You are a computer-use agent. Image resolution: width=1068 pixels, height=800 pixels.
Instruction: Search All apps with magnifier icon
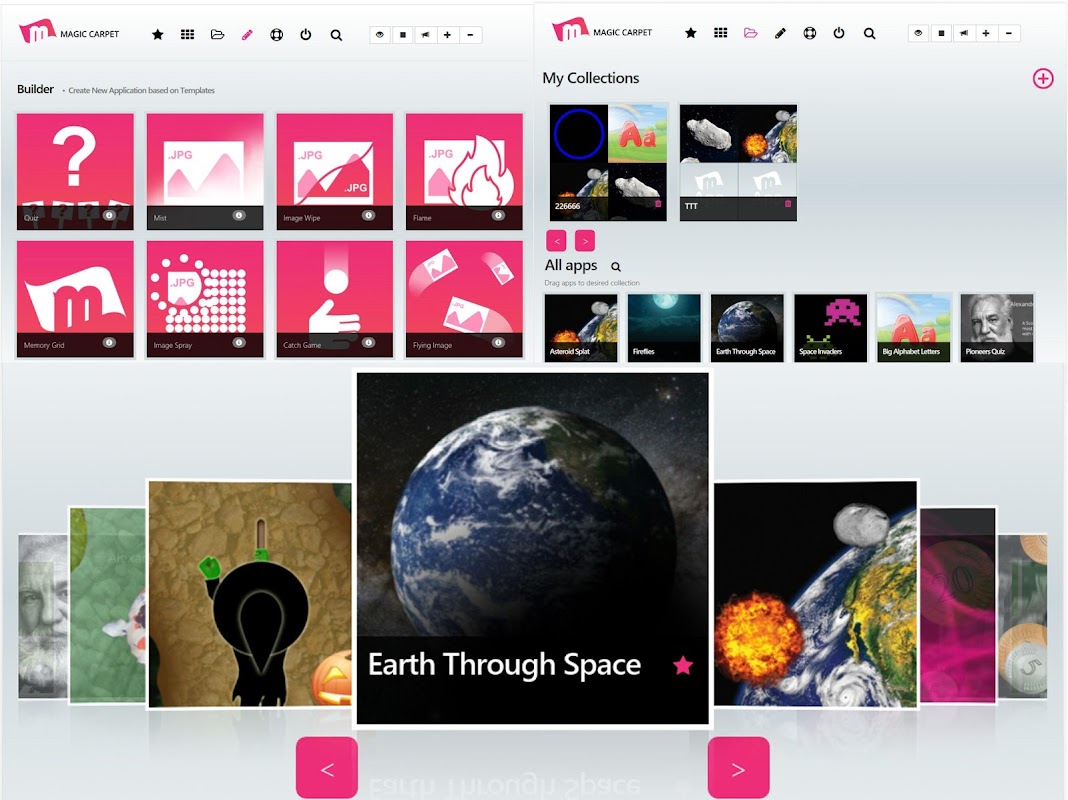[616, 267]
